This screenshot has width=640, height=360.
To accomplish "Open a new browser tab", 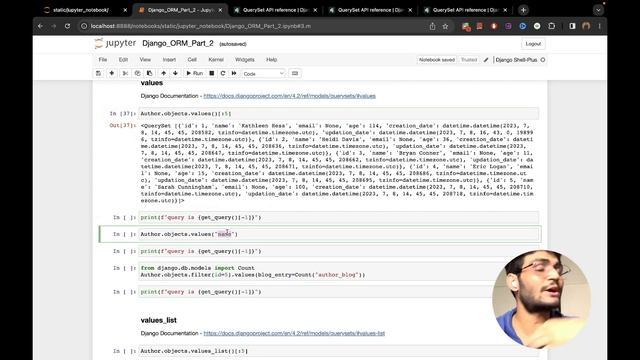I will tap(523, 10).
